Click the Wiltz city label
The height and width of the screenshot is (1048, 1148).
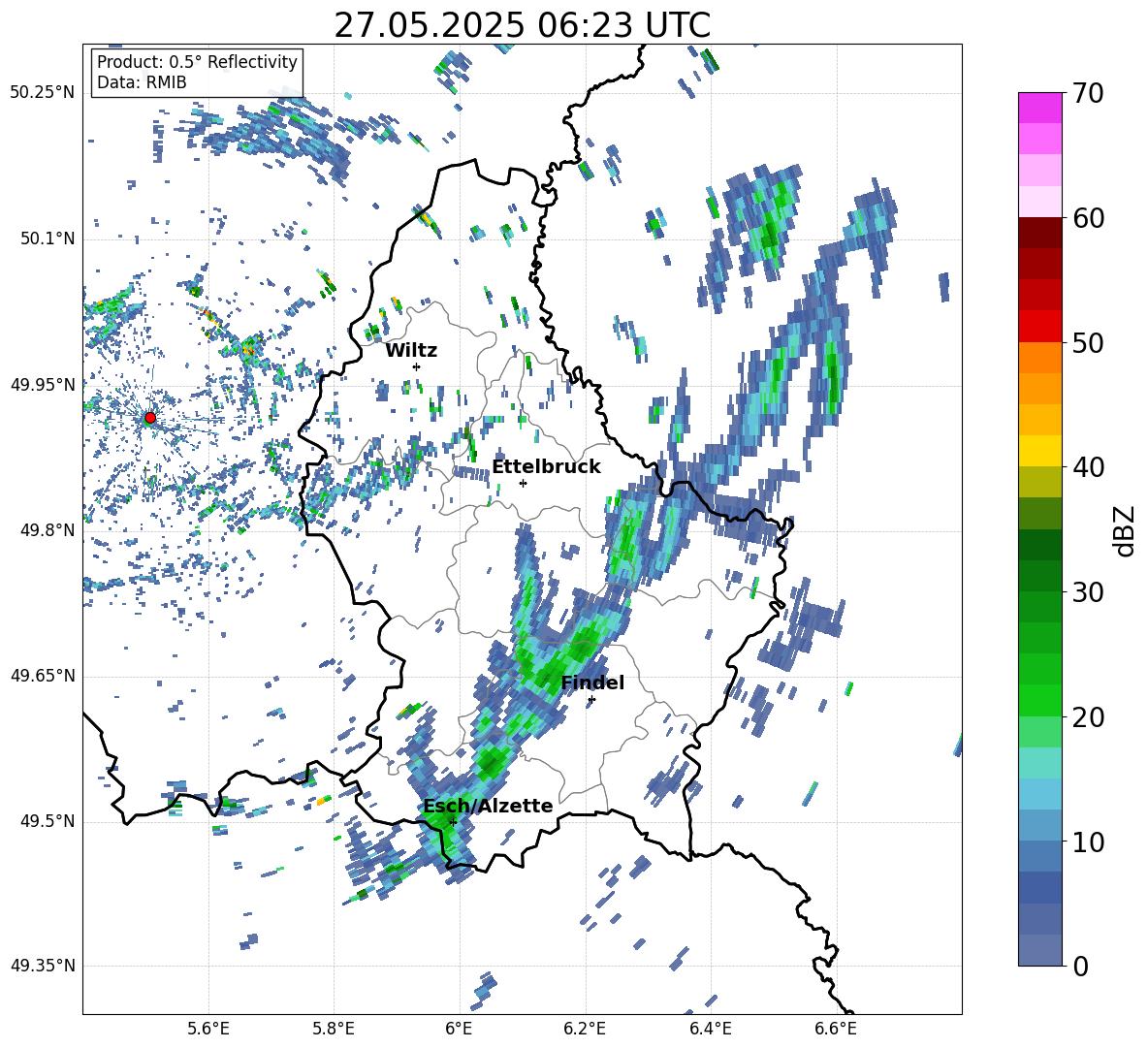(x=411, y=351)
